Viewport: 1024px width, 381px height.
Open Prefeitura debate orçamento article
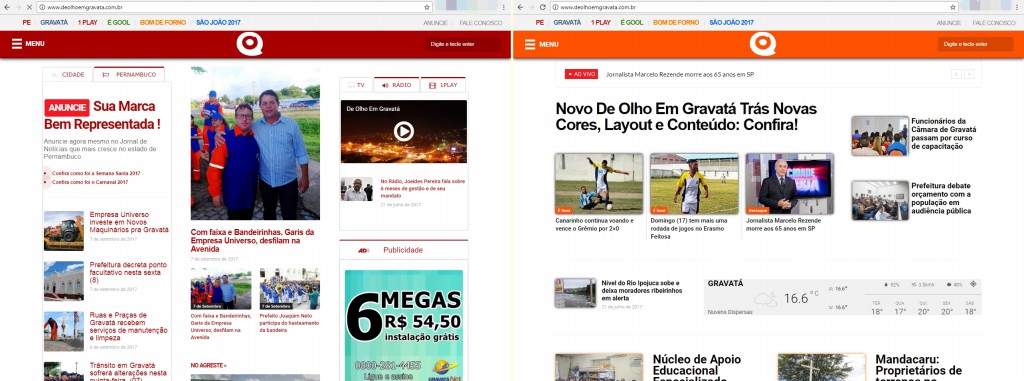[941, 198]
